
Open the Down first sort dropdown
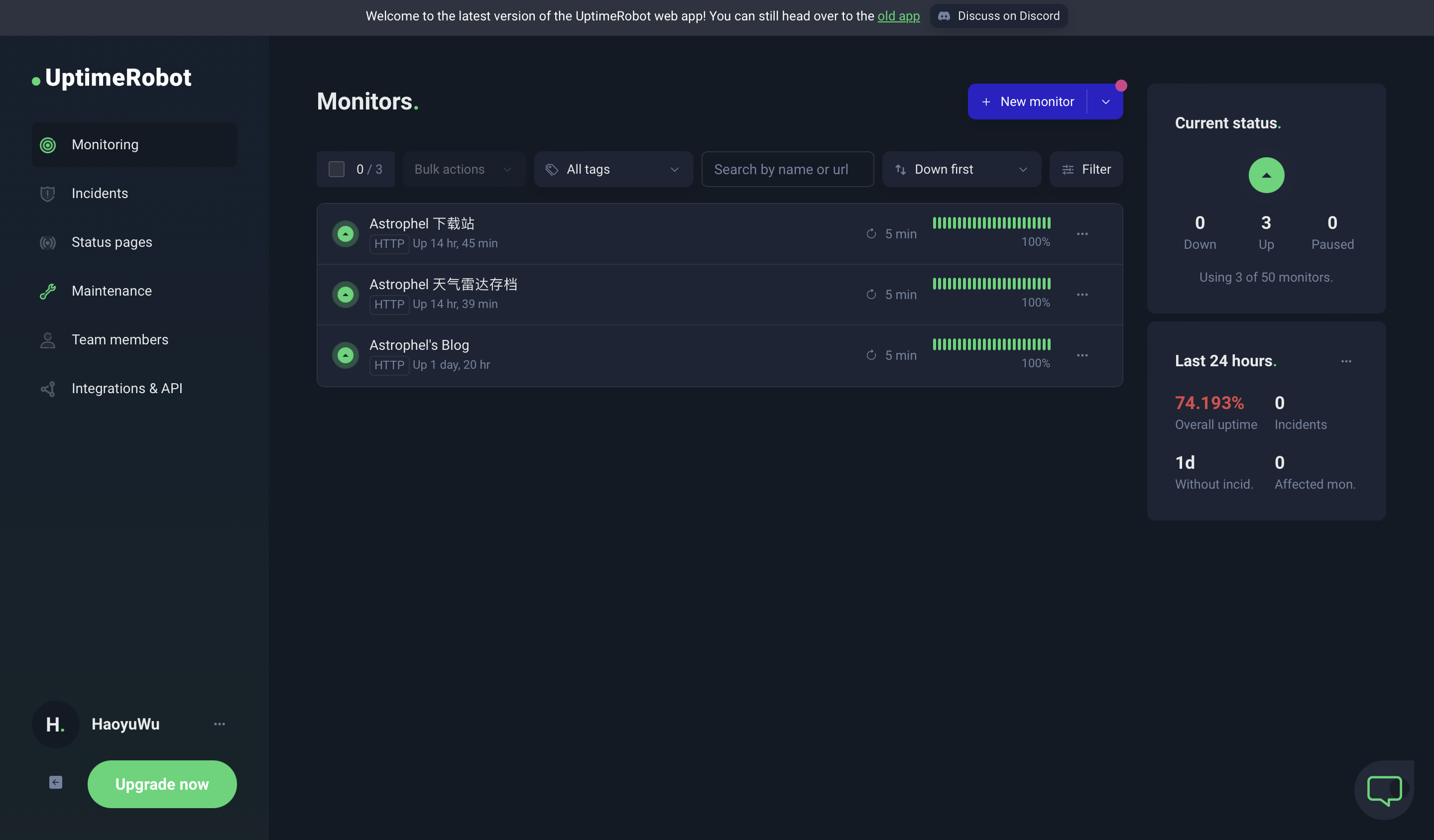pos(961,170)
